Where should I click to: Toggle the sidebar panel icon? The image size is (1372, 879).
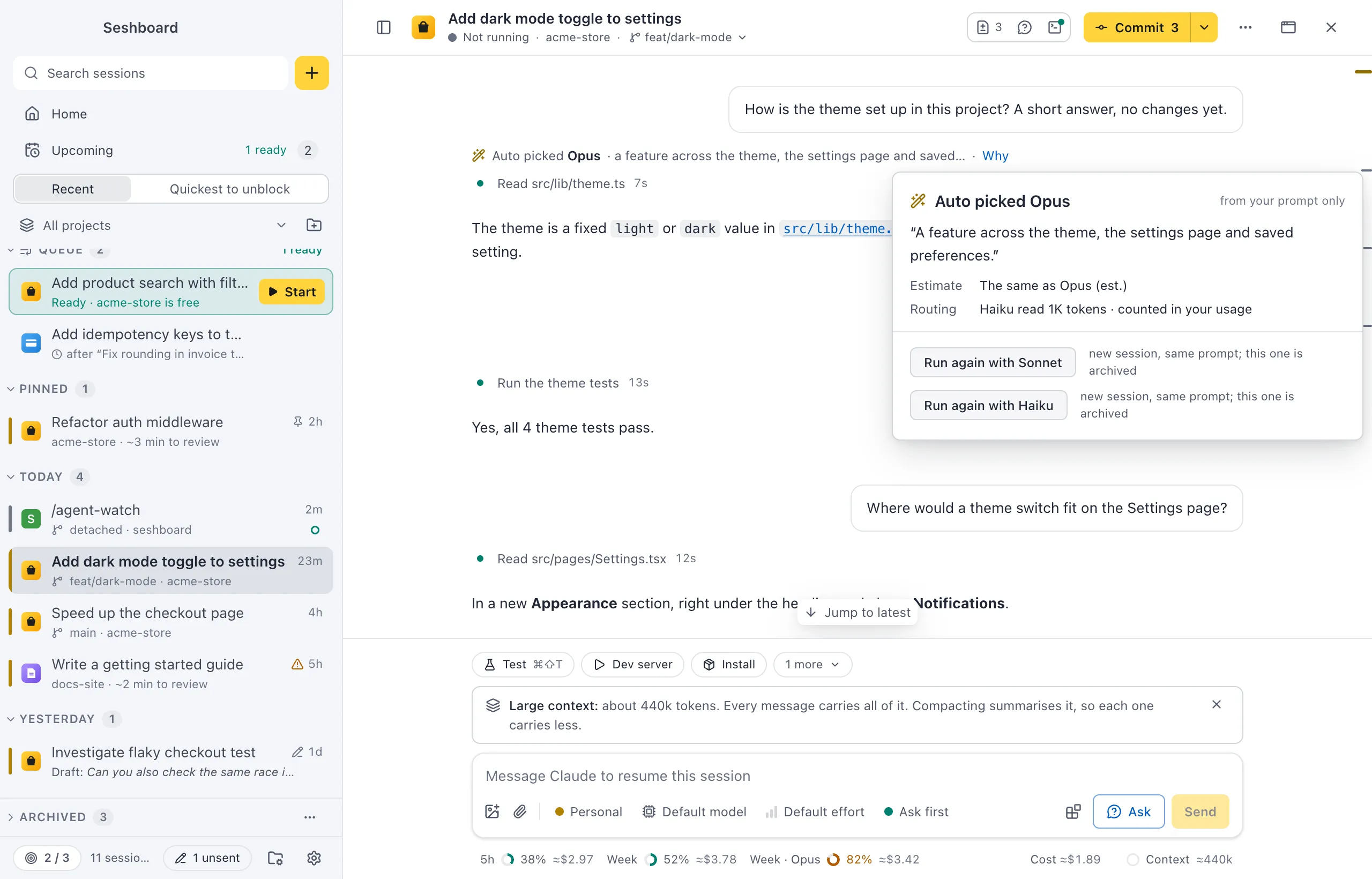pos(384,27)
